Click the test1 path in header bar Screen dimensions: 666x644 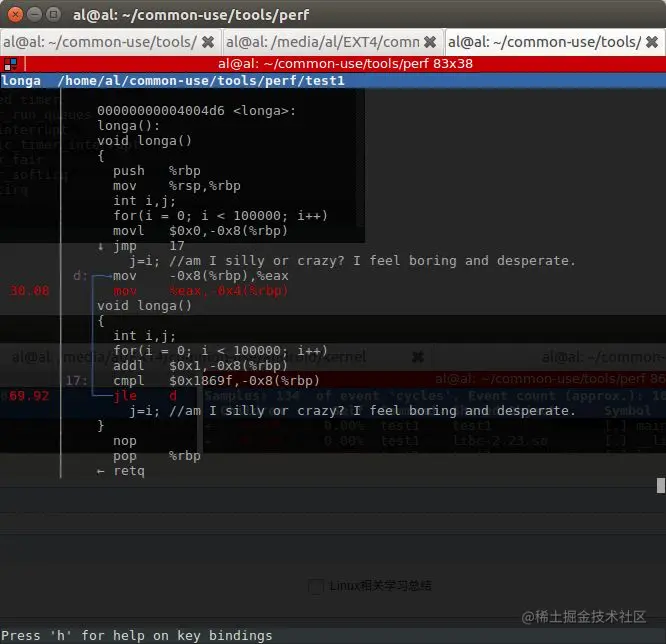pos(200,81)
